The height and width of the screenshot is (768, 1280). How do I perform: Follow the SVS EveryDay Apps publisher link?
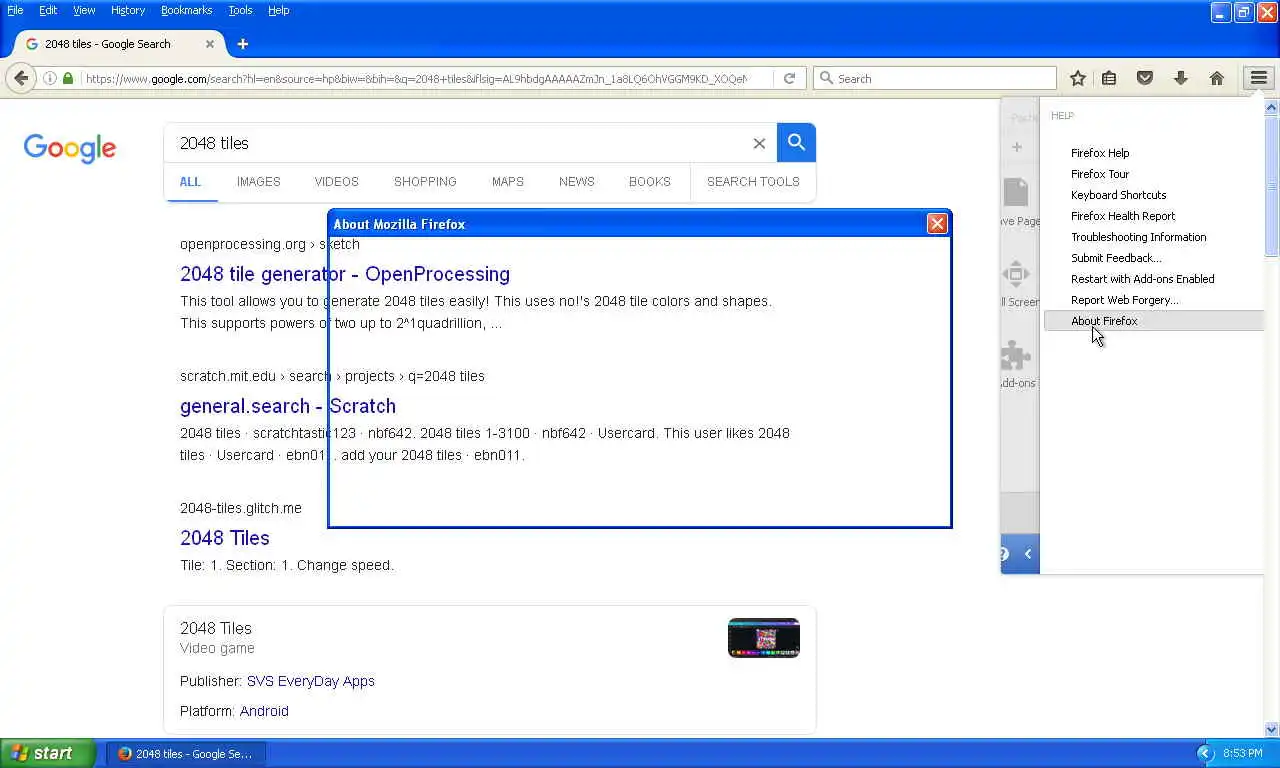click(311, 681)
